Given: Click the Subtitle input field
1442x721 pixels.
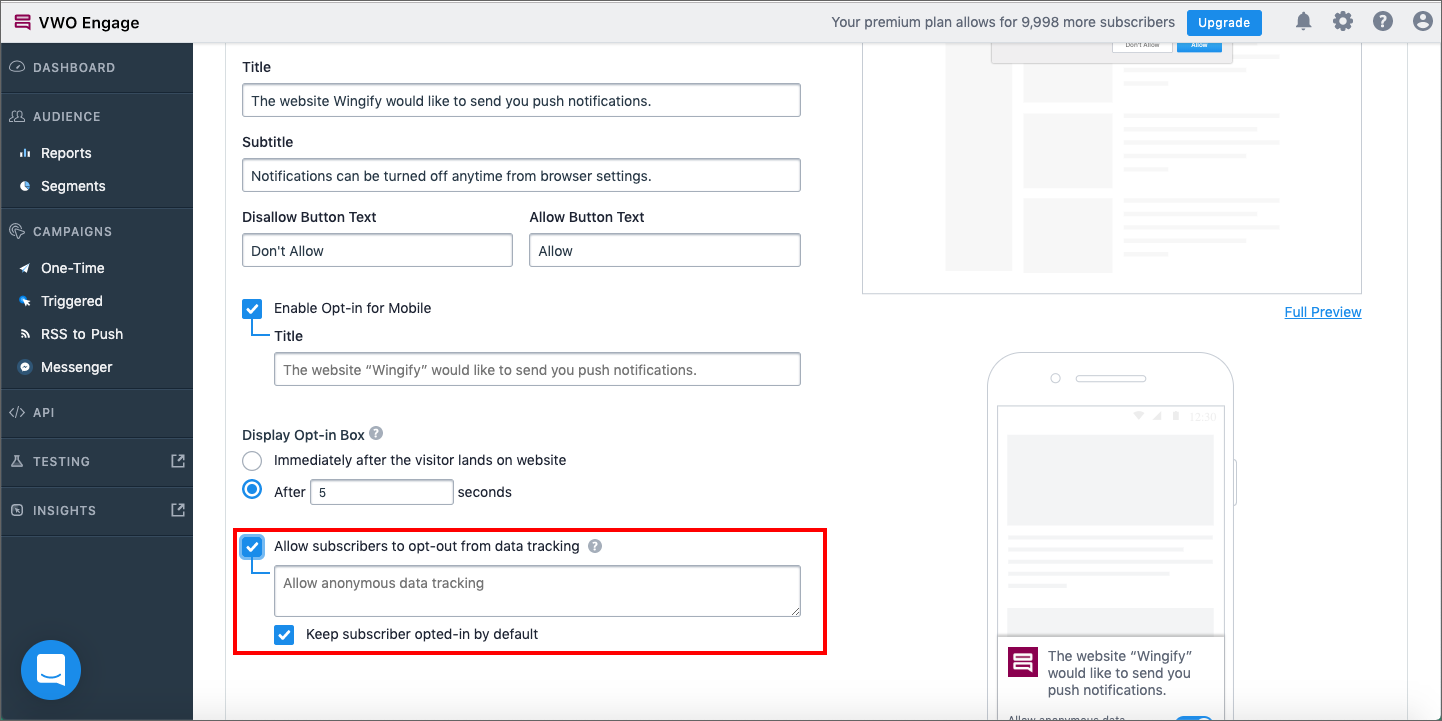Looking at the screenshot, I should coord(521,175).
